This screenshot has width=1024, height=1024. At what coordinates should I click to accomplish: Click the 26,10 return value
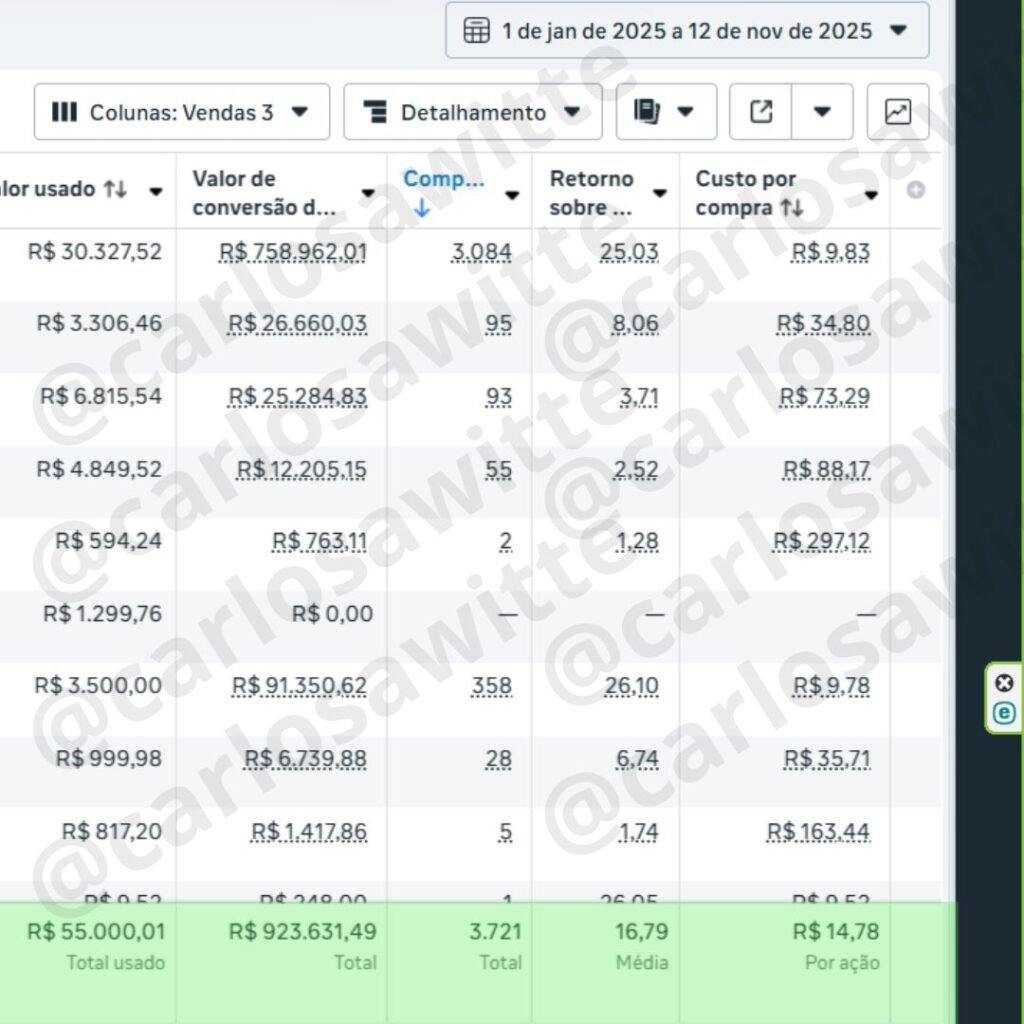coord(631,686)
